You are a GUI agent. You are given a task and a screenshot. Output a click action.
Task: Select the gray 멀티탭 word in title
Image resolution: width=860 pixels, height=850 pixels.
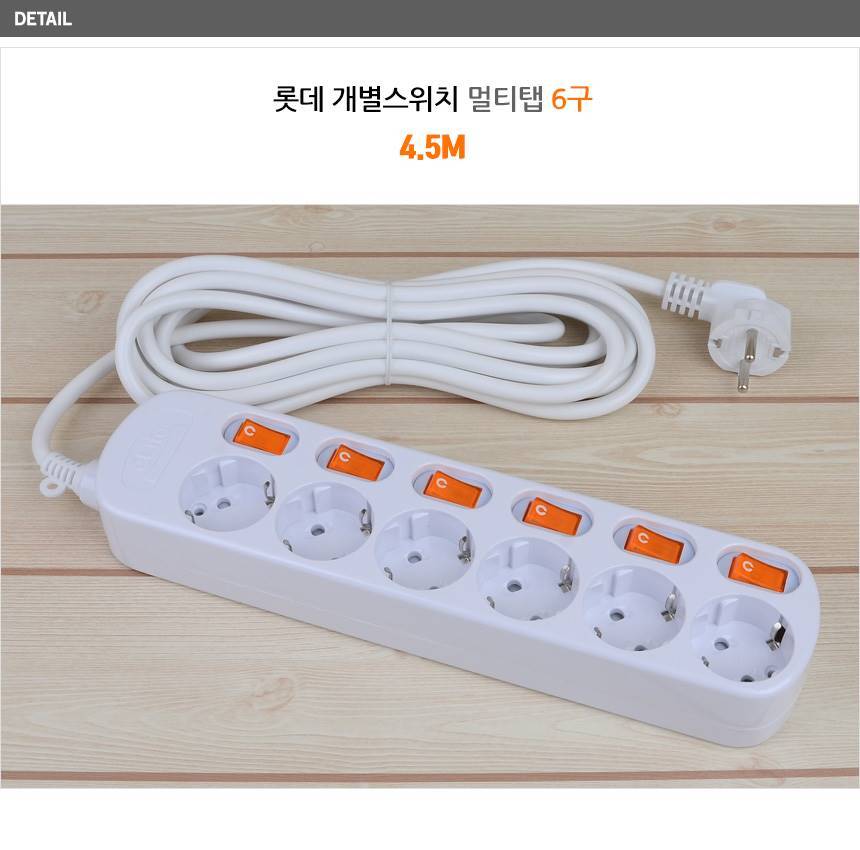pyautogui.click(x=506, y=99)
